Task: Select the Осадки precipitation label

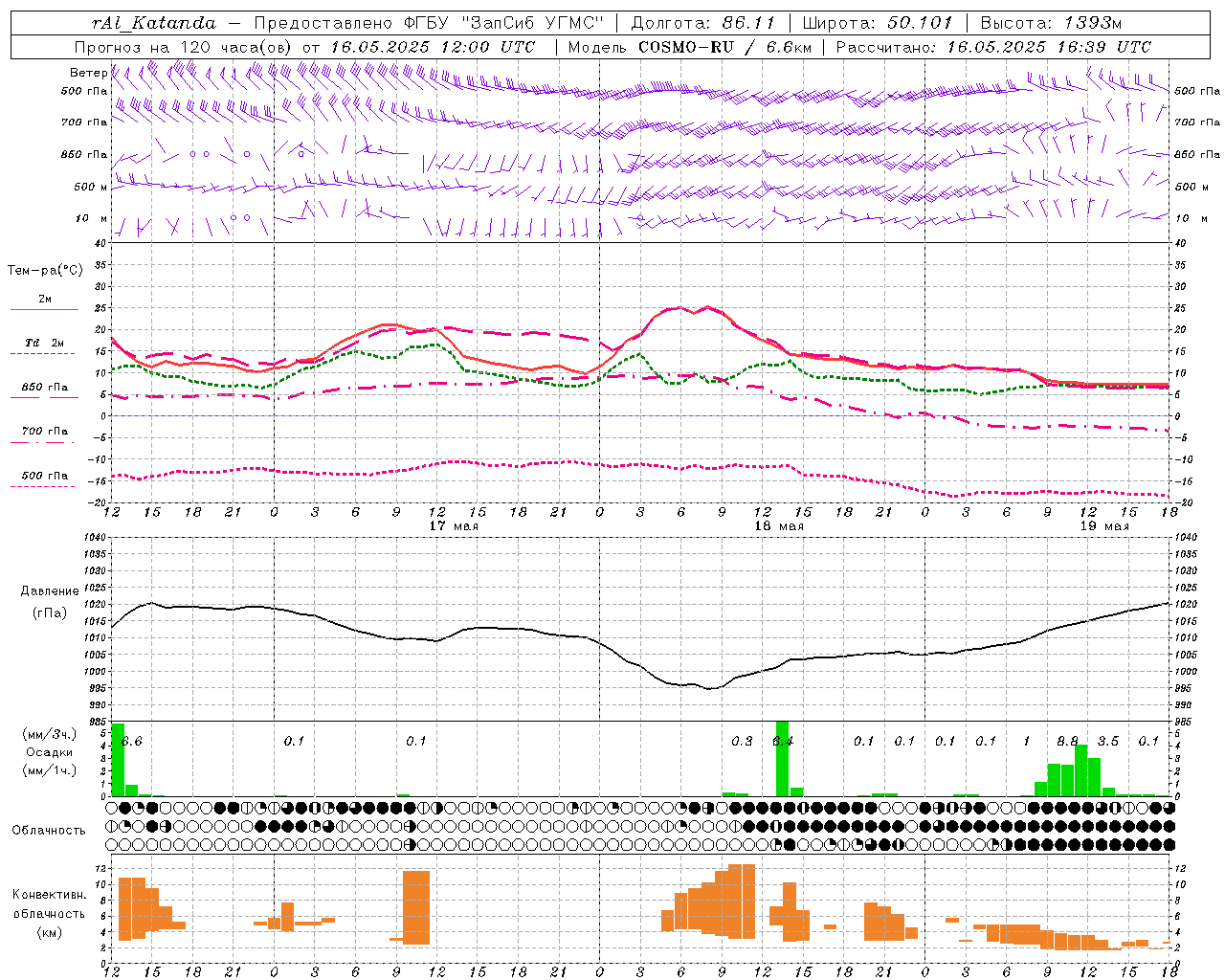Action: click(x=50, y=752)
